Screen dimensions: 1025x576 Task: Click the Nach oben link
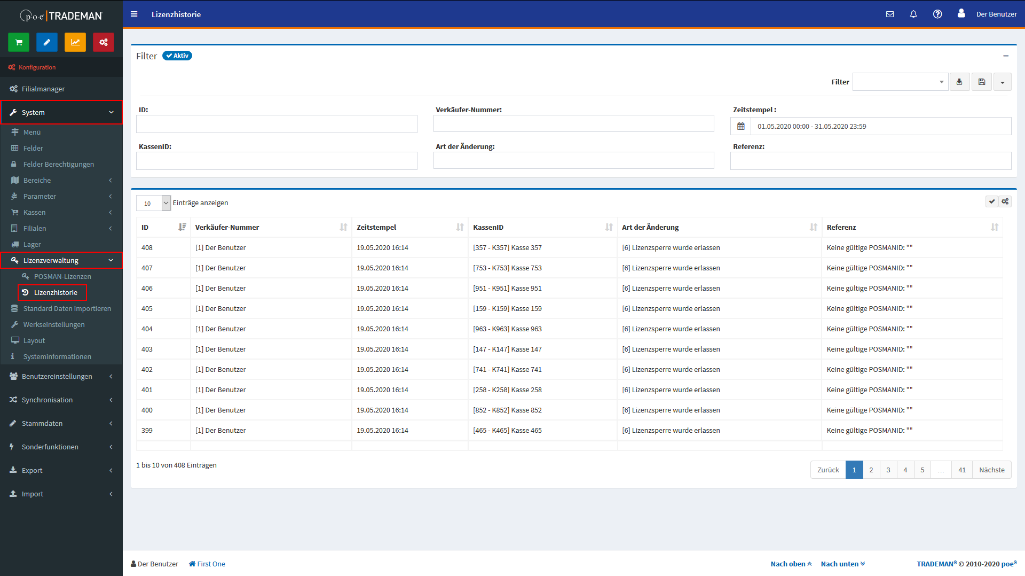click(790, 564)
